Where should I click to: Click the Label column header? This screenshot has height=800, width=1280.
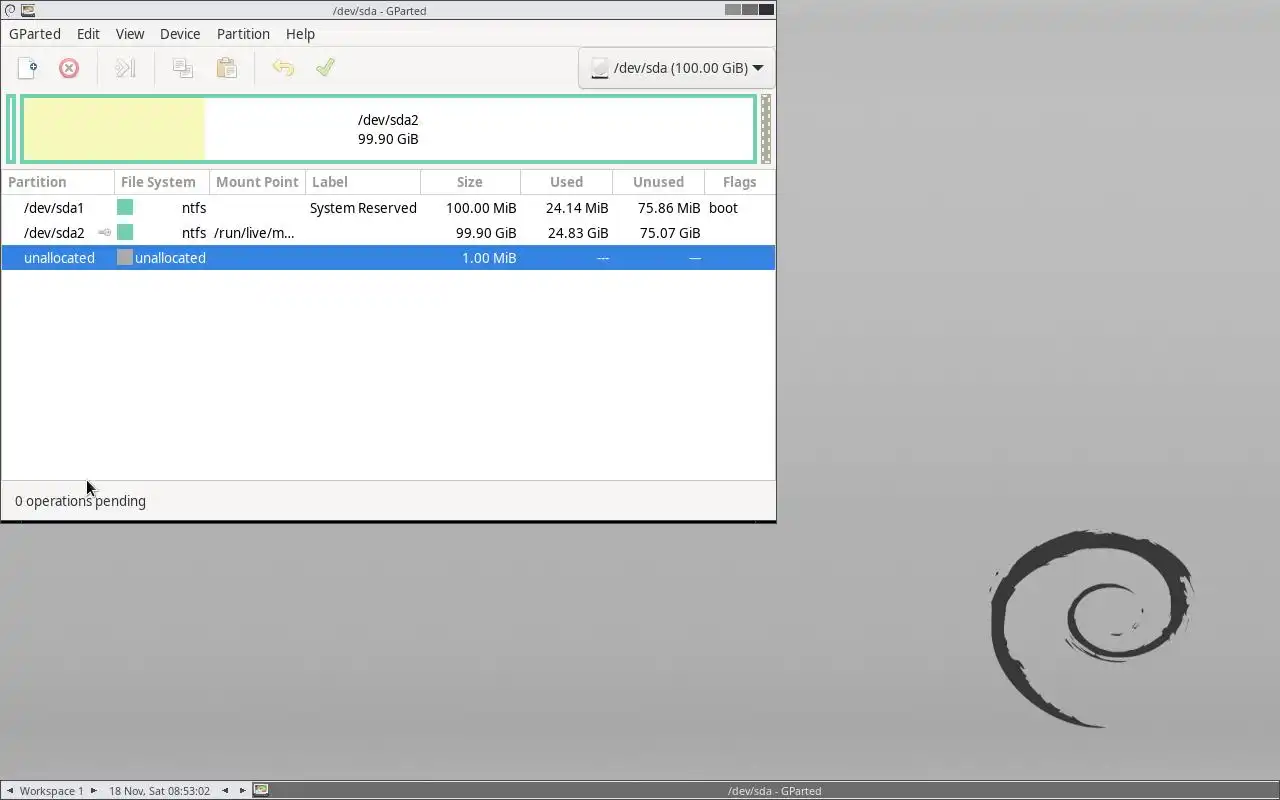point(363,182)
